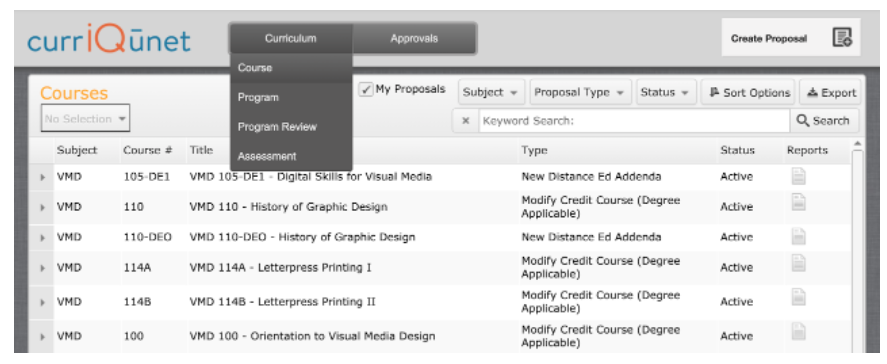Image resolution: width=887 pixels, height=364 pixels.
Task: Click the Courses heading
Action: click(x=74, y=93)
